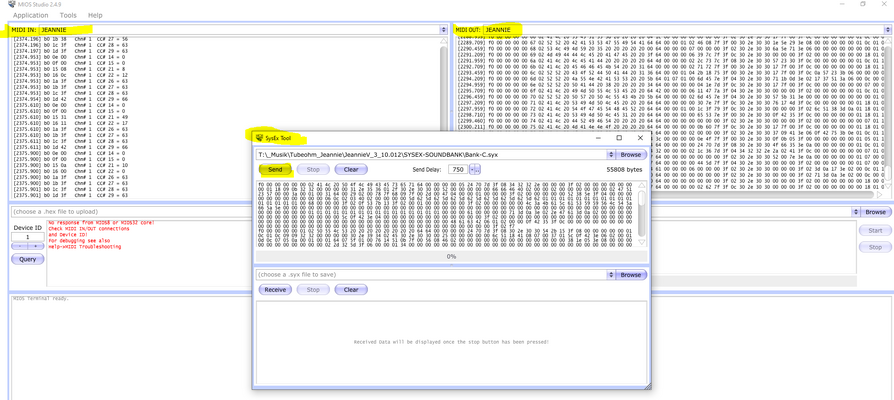The height and width of the screenshot is (400, 894).
Task: Click the SysEx Tool window icon
Action: (260, 138)
